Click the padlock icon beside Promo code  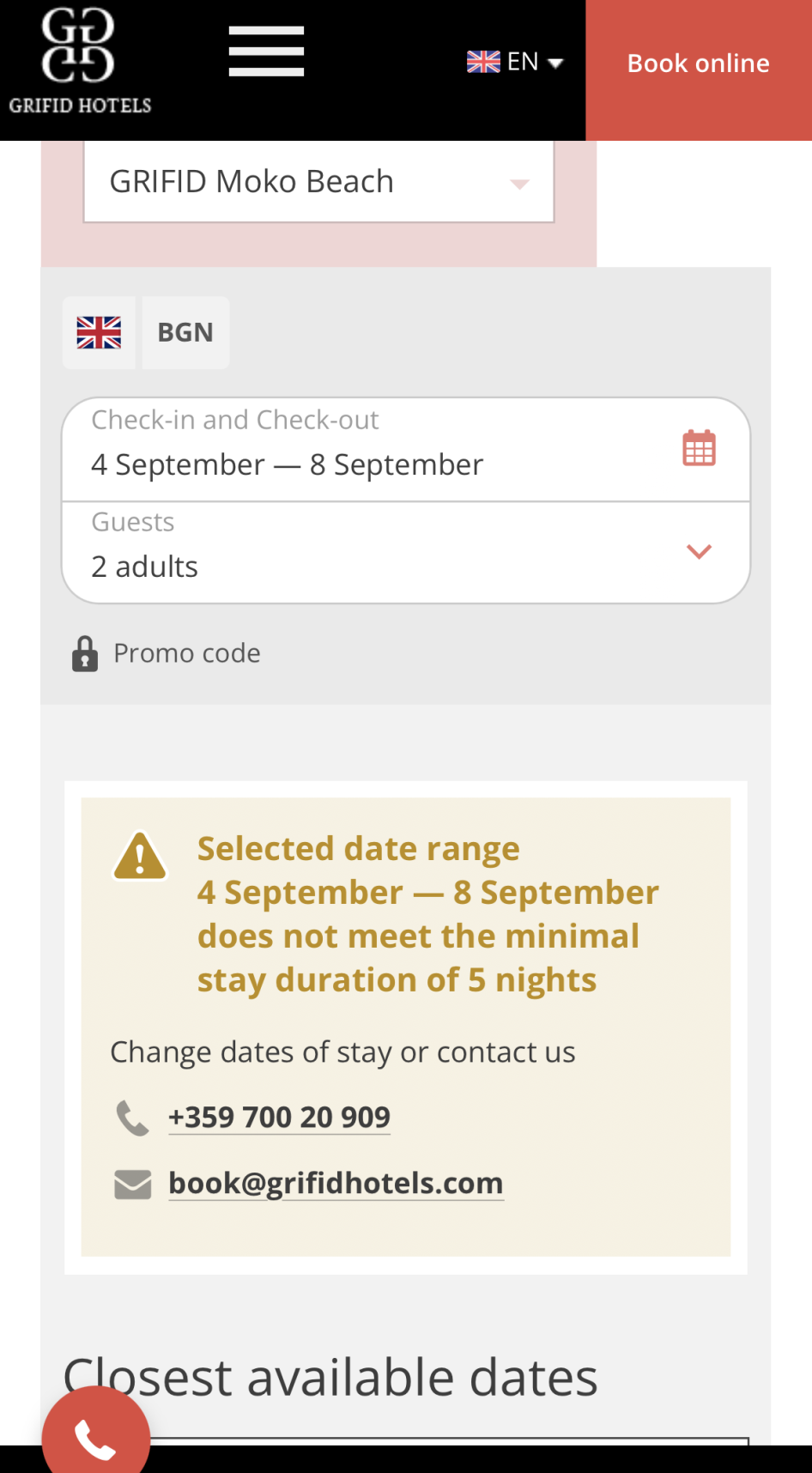(84, 654)
